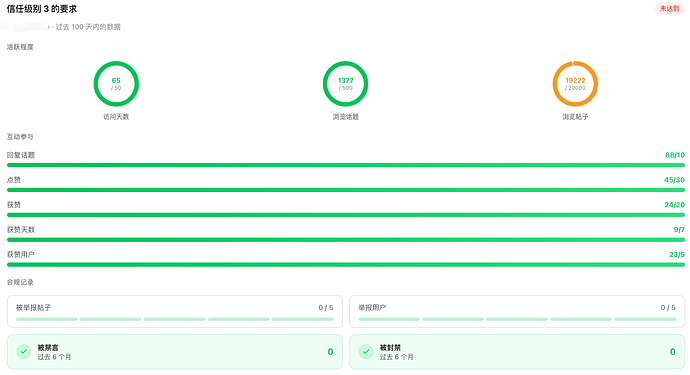Click the 88/10 reply count value
Viewport: 690px width, 375px height.
pyautogui.click(x=675, y=155)
